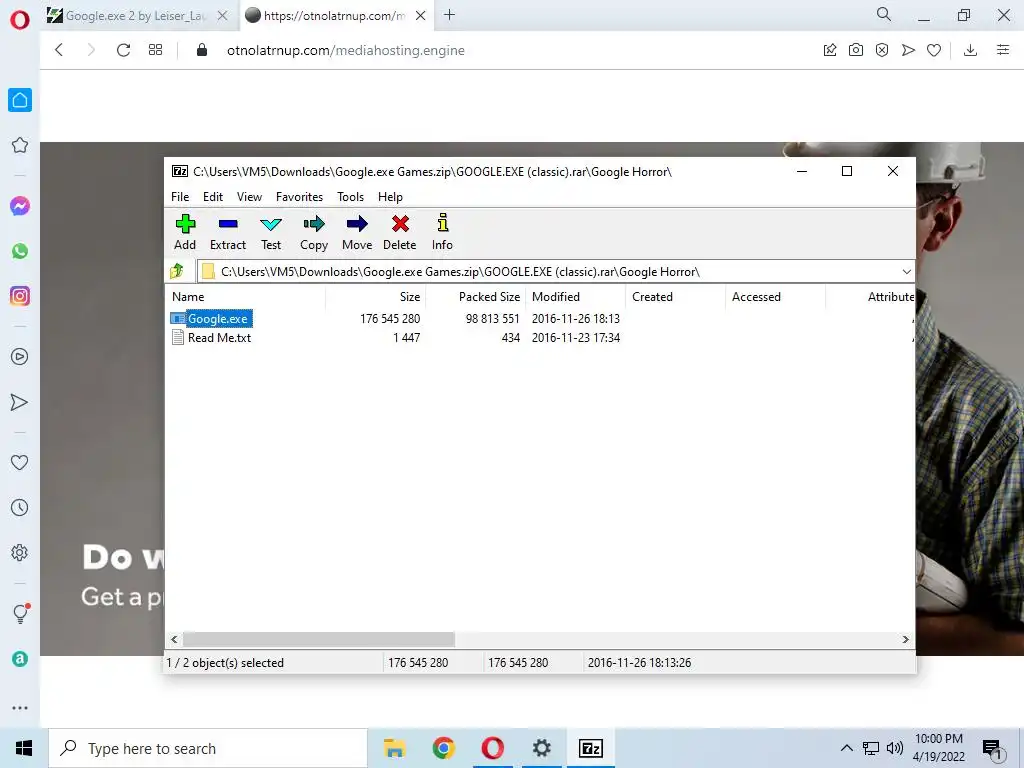Take a snapshot with the camera icon
This screenshot has height=768, width=1024.
click(856, 50)
